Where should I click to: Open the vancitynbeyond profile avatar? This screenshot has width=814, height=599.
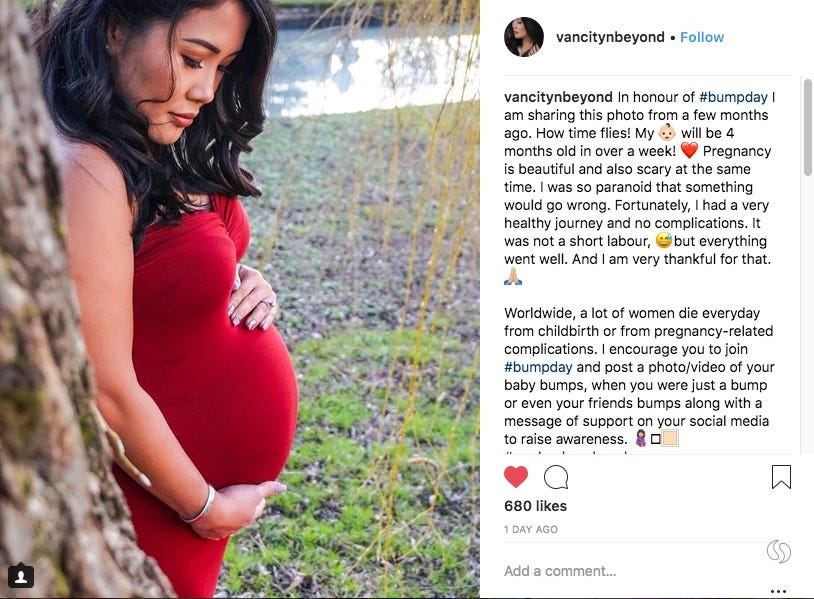tap(524, 37)
